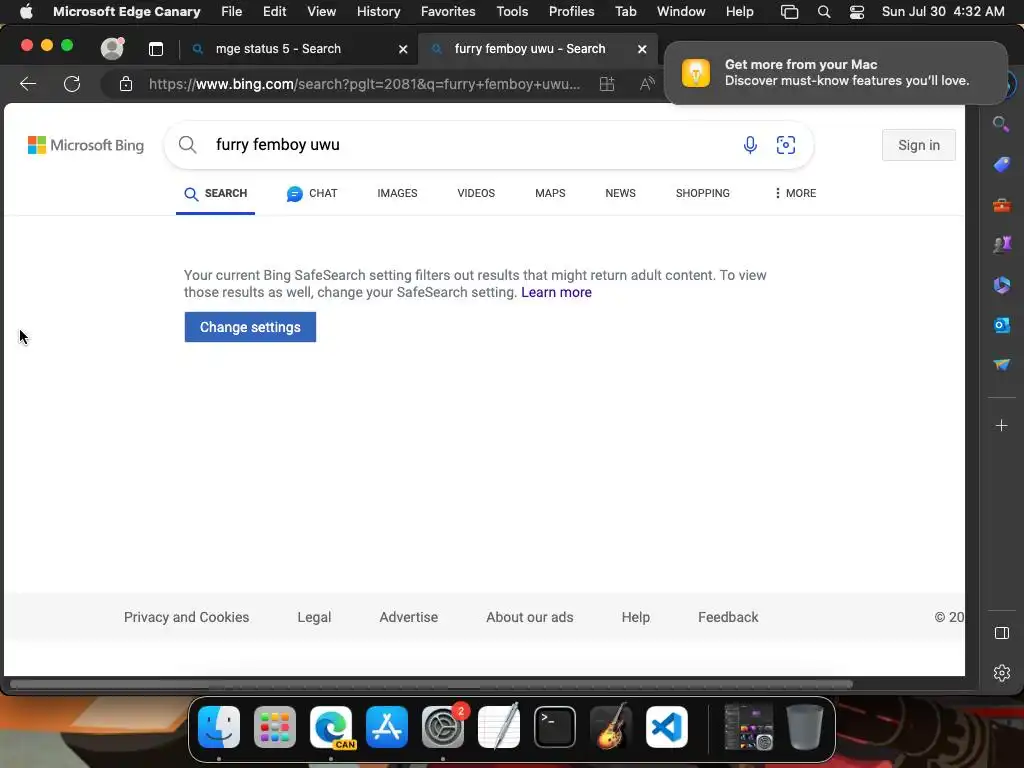Click the Sign in button
This screenshot has width=1024, height=768.
919,145
